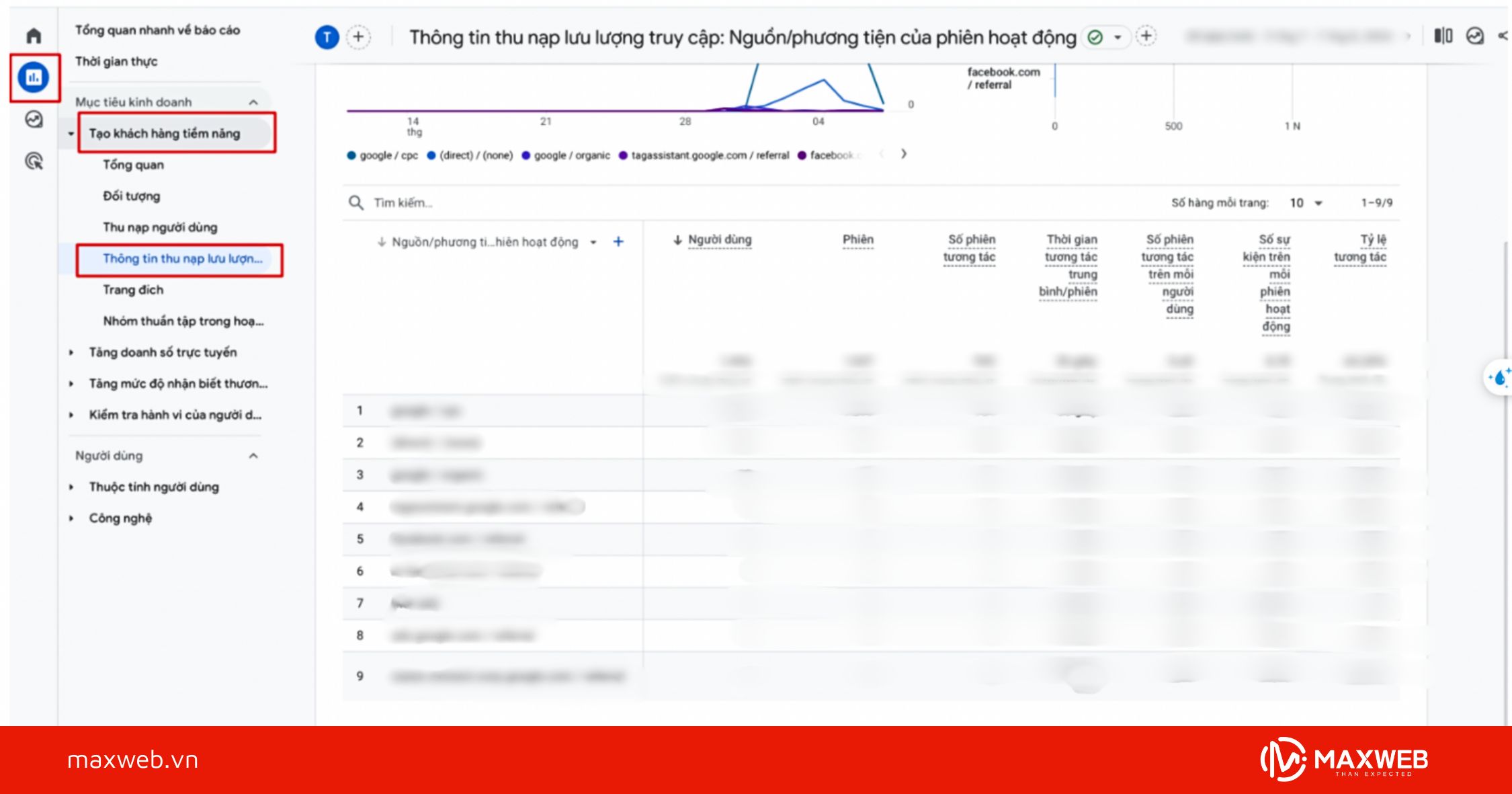The image size is (1512, 794).
Task: Click the compare columns icon at top right
Action: pyautogui.click(x=1443, y=36)
